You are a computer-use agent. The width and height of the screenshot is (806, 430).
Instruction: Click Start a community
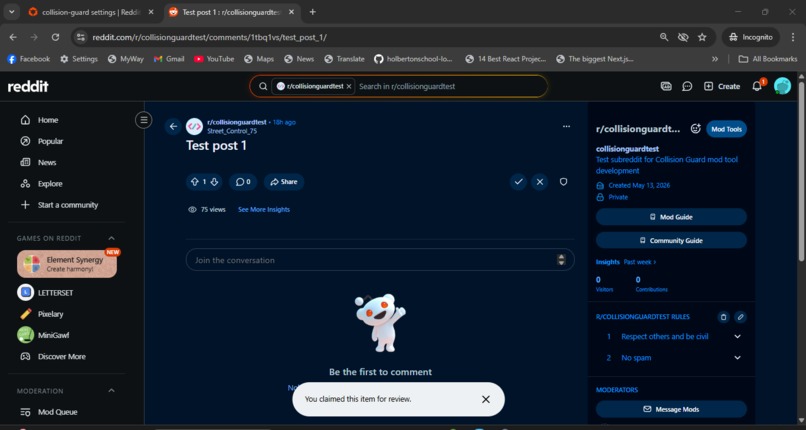(x=66, y=205)
